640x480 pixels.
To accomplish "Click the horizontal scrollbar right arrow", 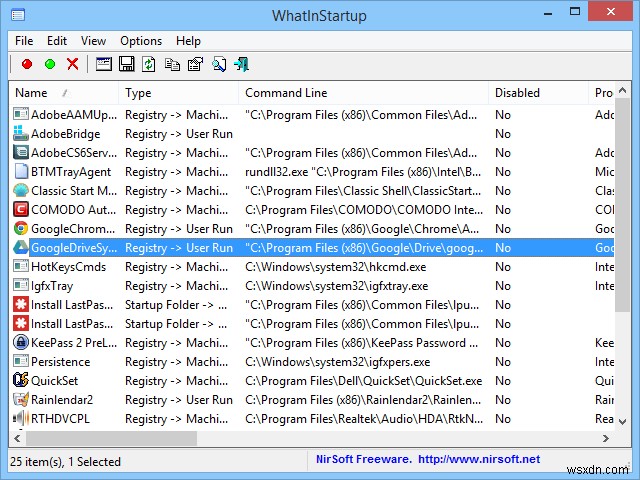I will click(606, 438).
